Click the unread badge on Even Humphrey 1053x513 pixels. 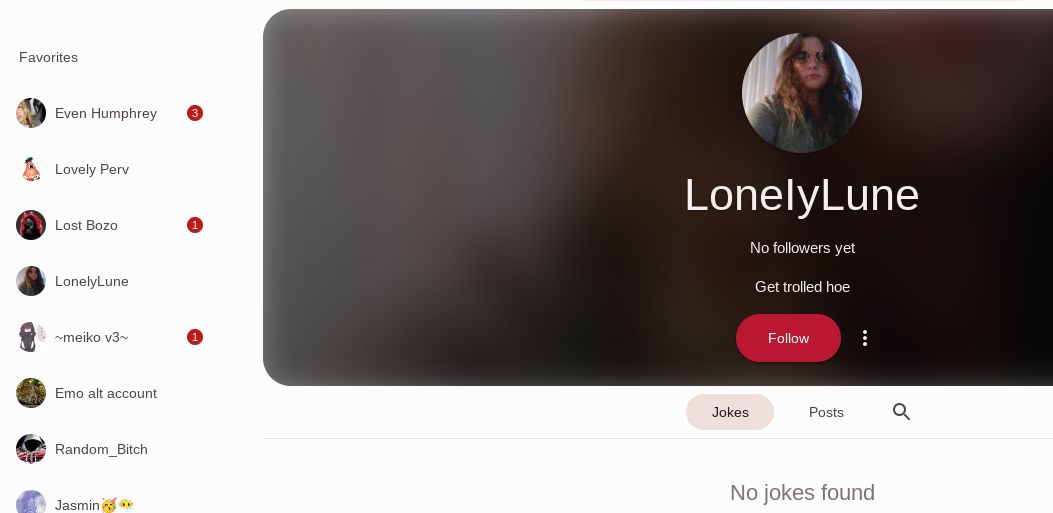click(x=195, y=113)
